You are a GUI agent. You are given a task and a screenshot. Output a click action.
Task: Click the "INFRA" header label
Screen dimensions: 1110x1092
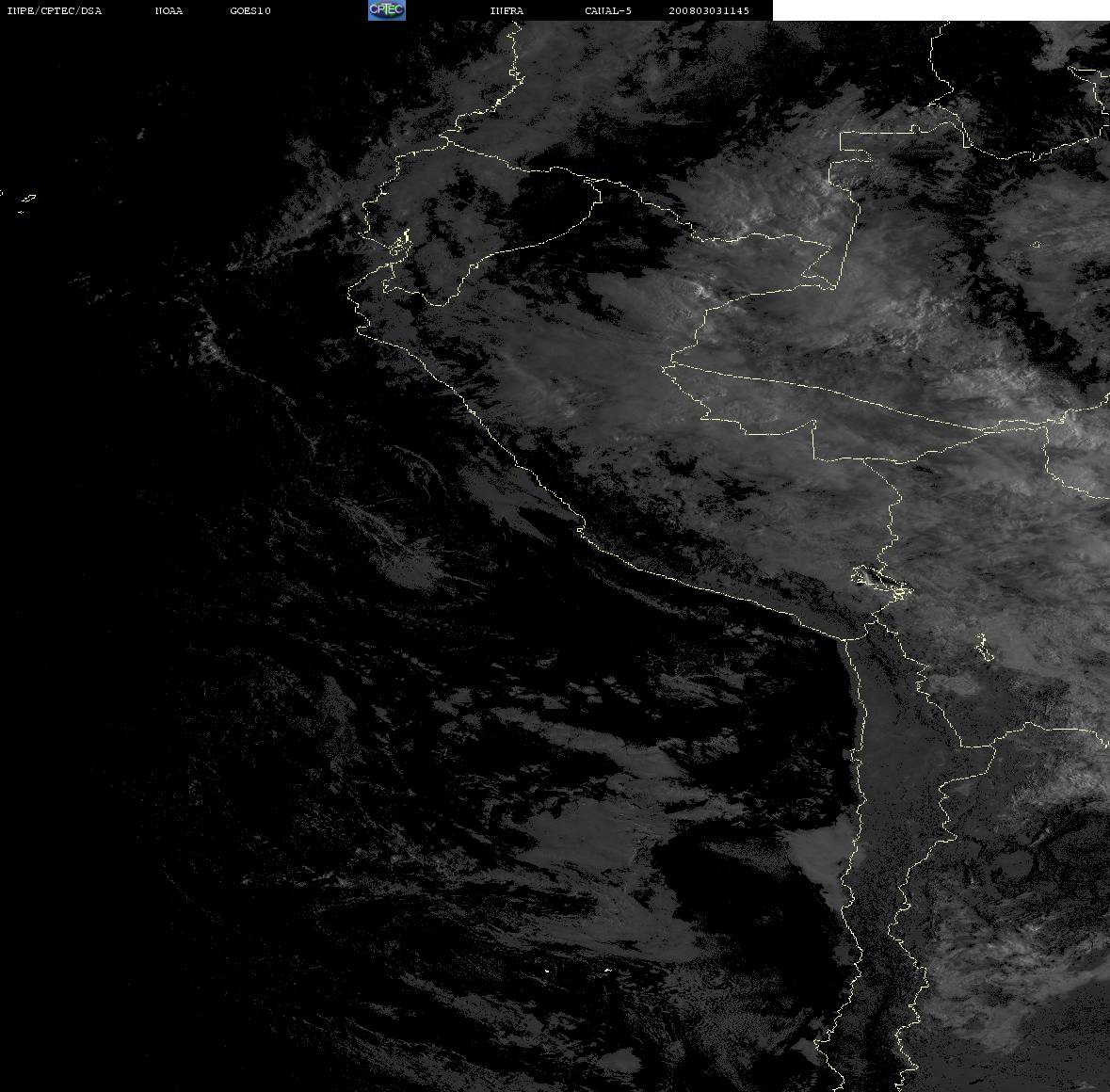click(x=507, y=10)
